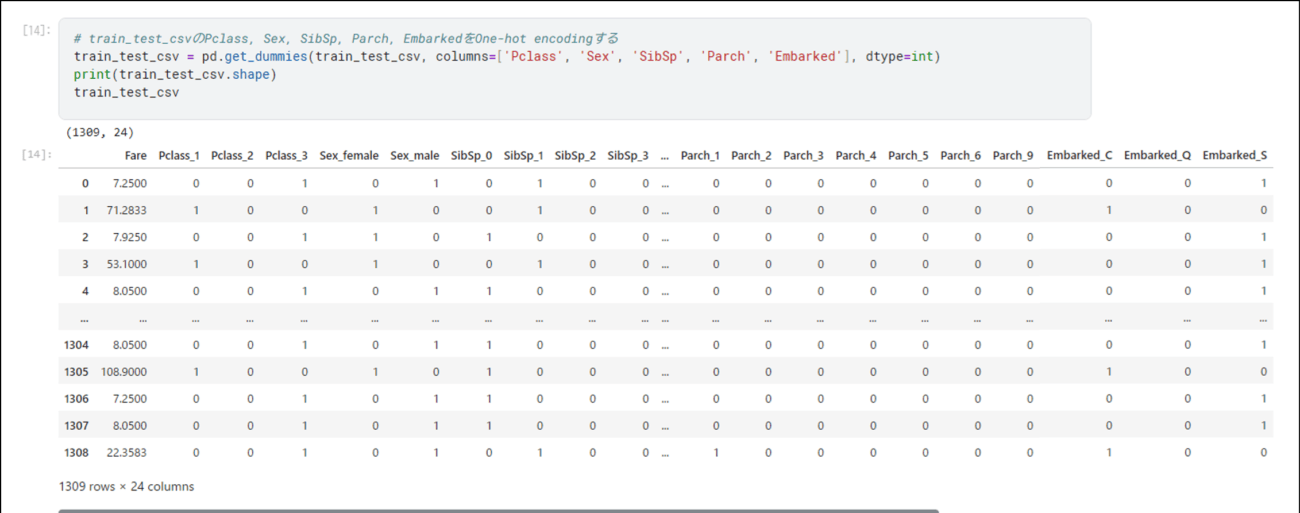The width and height of the screenshot is (1300, 513).
Task: Click the Parch_5 column header
Action: coord(908,156)
